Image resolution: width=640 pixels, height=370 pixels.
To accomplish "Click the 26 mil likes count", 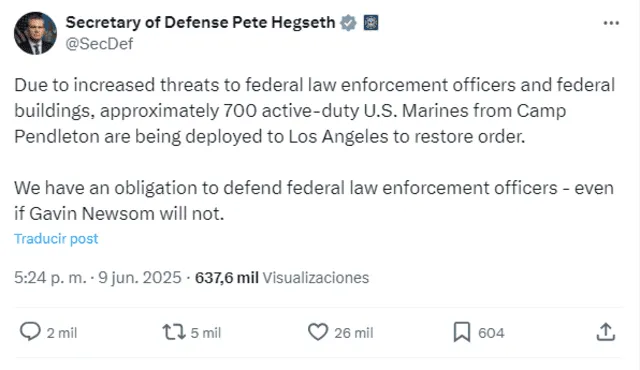I will (x=353, y=333).
